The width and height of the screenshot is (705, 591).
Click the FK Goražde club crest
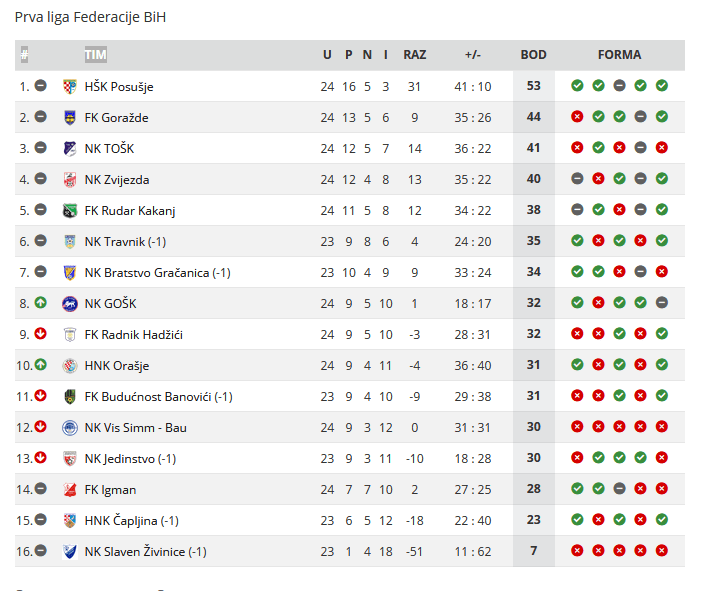click(70, 117)
